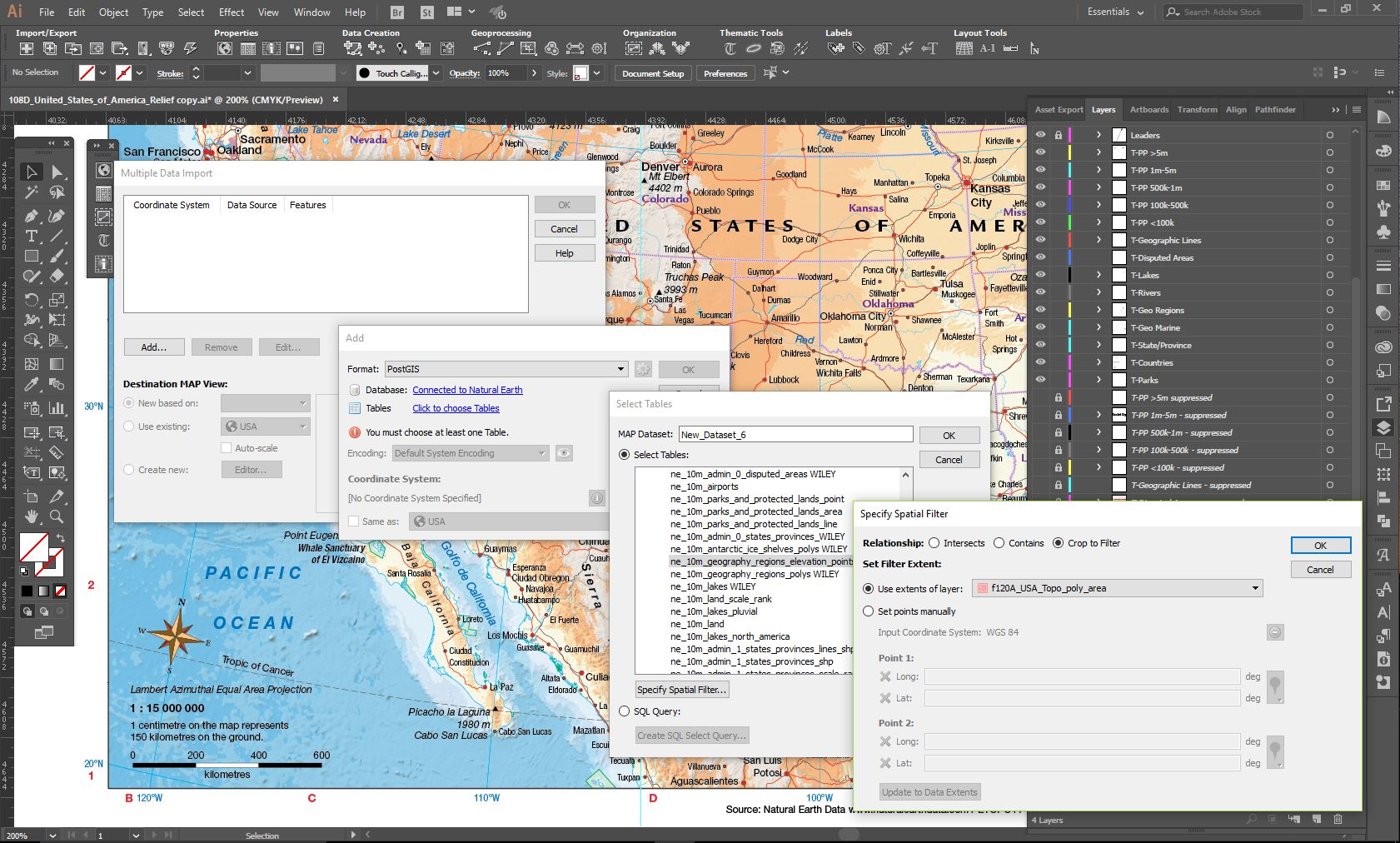The width and height of the screenshot is (1400, 843).
Task: Expand the T-PP >5m layer
Action: coord(1099,152)
